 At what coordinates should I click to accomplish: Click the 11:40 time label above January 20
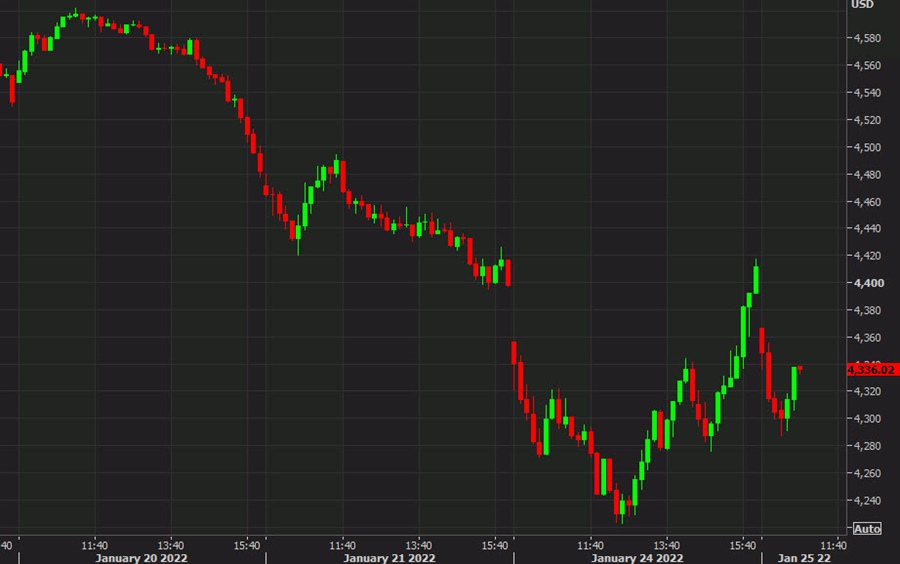click(x=95, y=545)
